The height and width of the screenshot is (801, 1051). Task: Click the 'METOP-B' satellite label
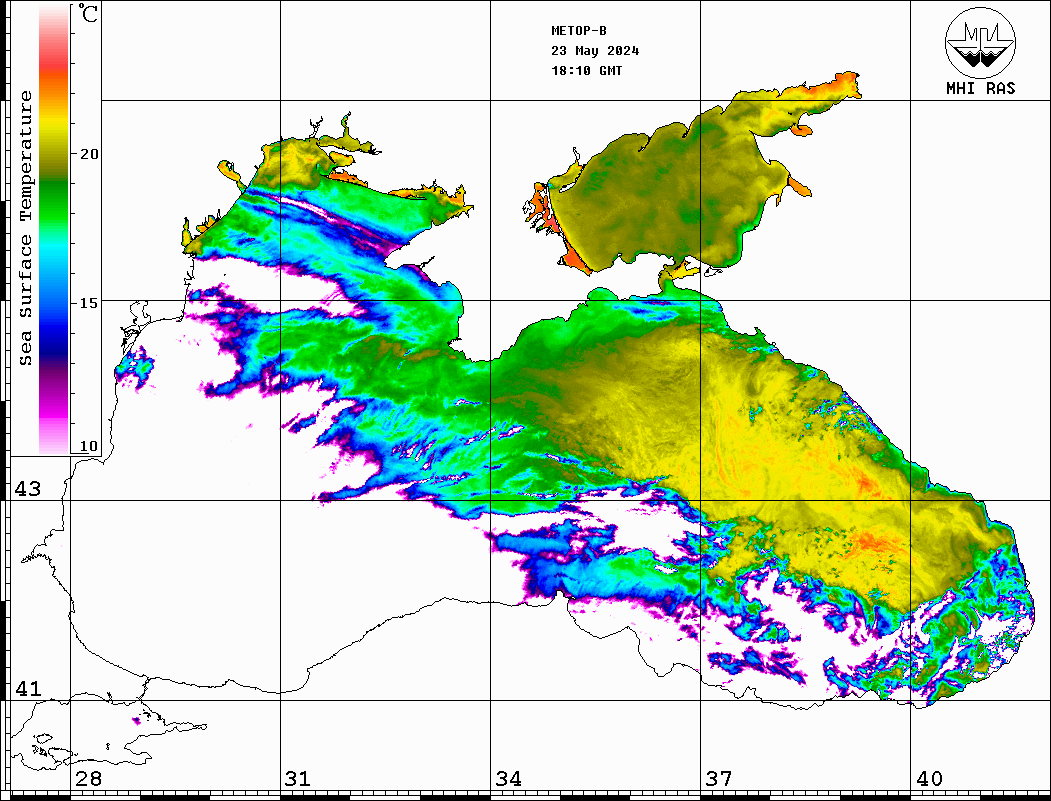579,31
